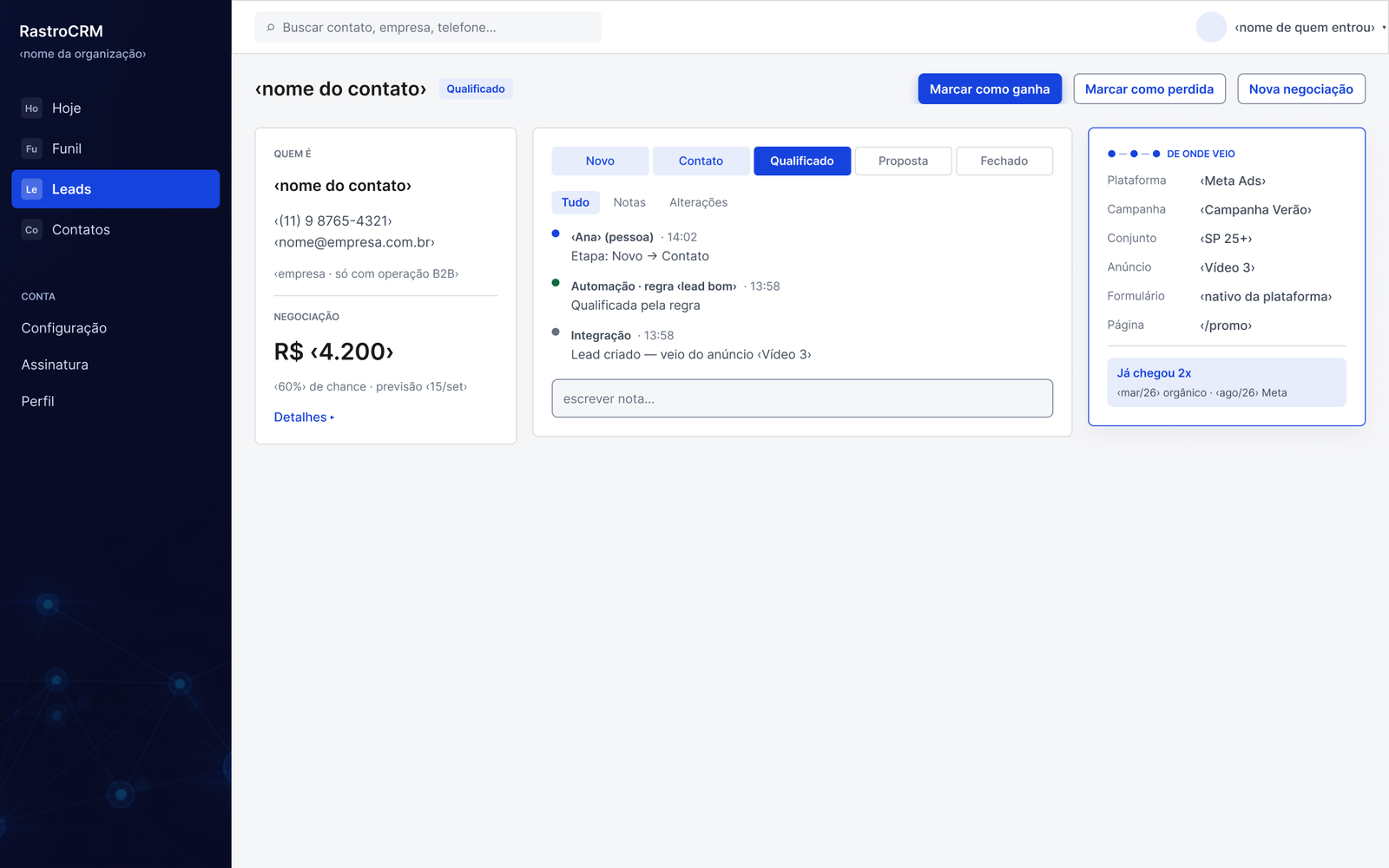Click the RastroCRM logo text
Screen dimensions: 1389x868
pyautogui.click(x=62, y=31)
